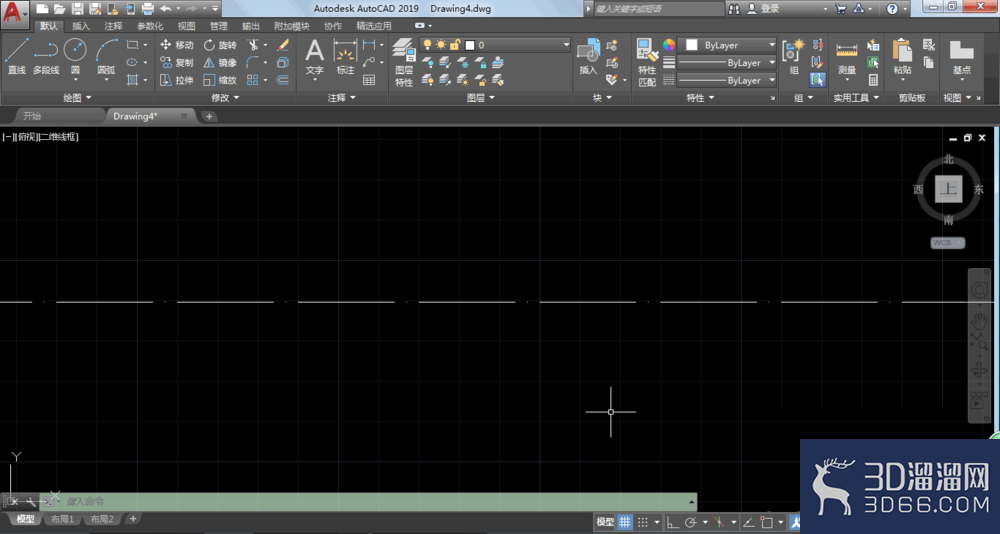Toggle the drawing grid display in status bar
This screenshot has width=1000, height=534.
(625, 522)
